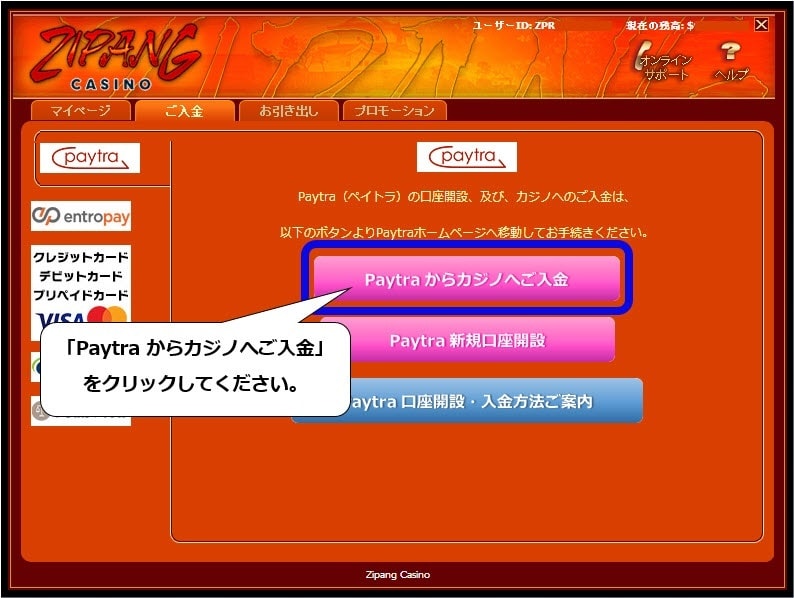Click the Zipang Casino logo
This screenshot has width=794, height=598.
point(114,57)
